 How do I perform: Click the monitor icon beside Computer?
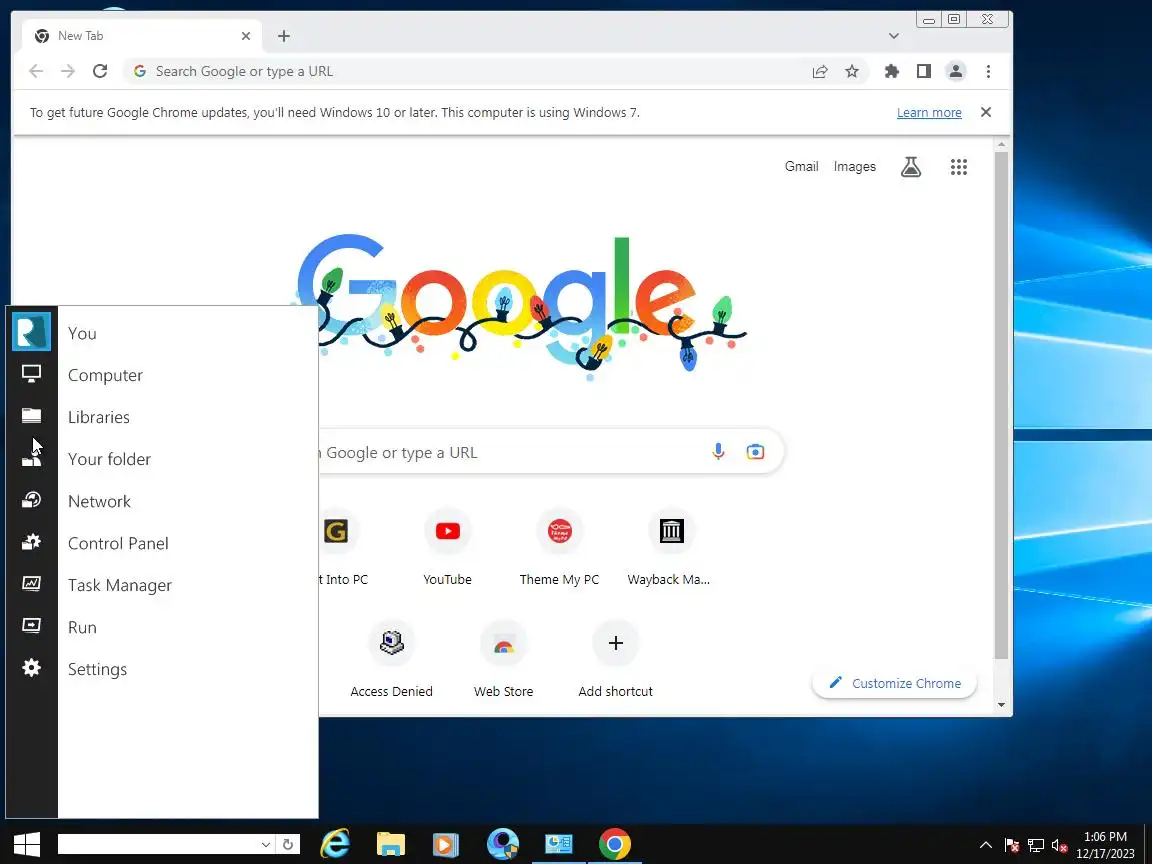click(31, 374)
